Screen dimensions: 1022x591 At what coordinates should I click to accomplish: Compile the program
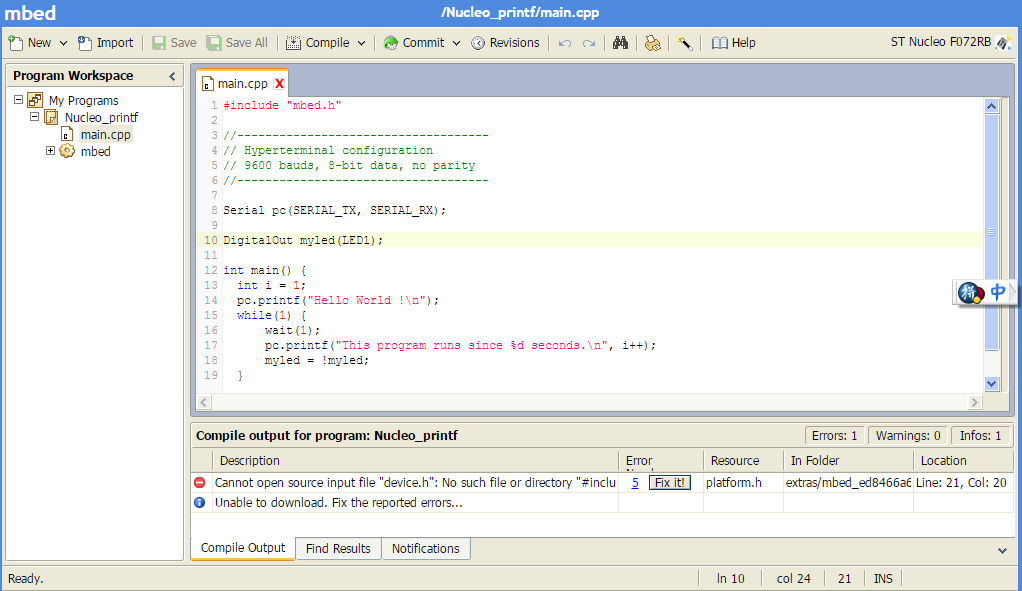(318, 43)
